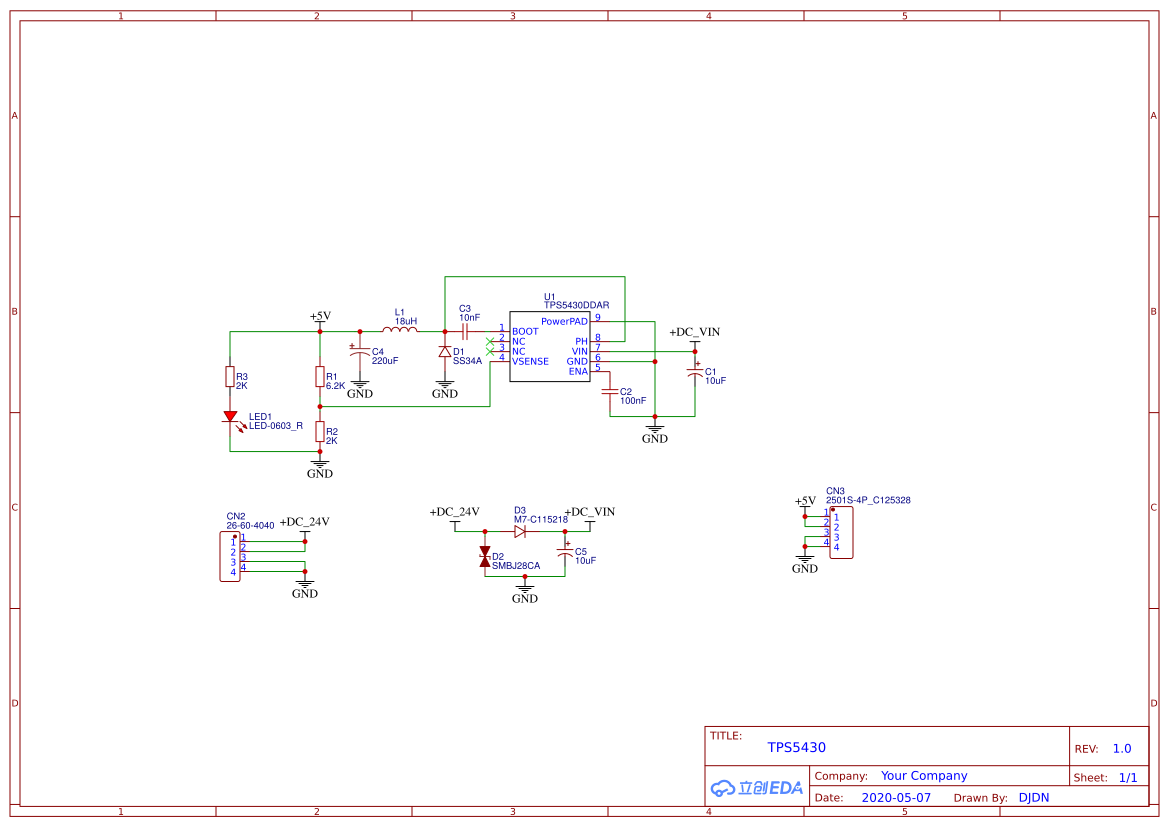Viewport: 1169px width, 827px height.
Task: Click the 6.2K value of R1
Action: tap(335, 386)
